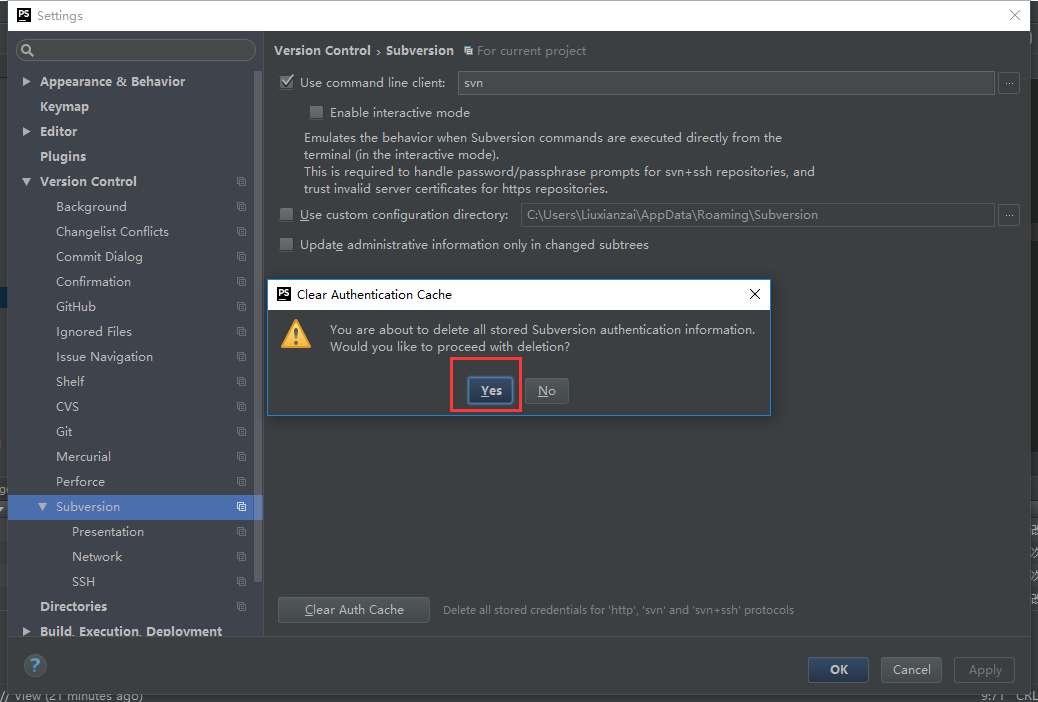Select Perforce settings

tap(81, 481)
